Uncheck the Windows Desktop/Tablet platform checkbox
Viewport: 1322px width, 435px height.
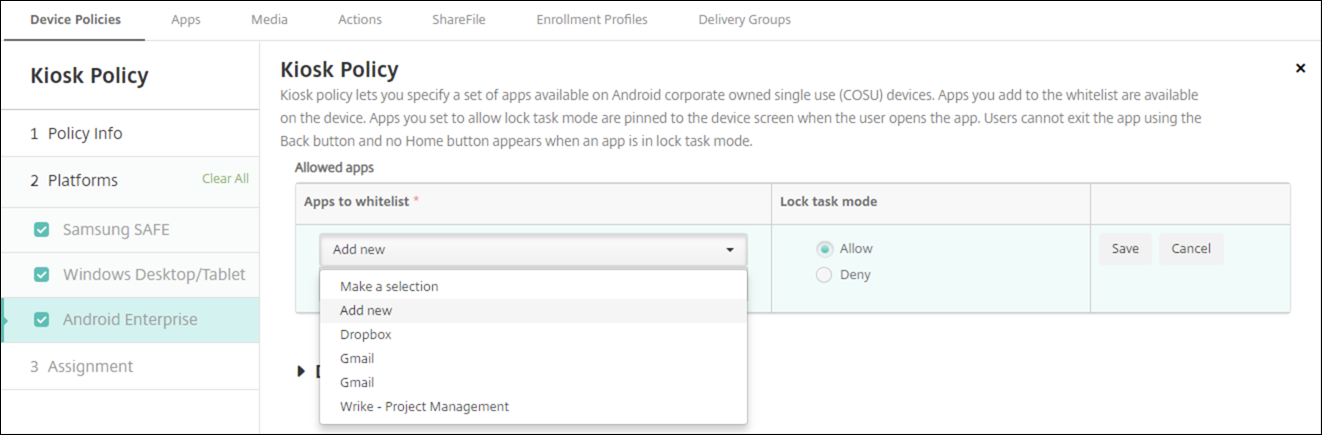41,274
